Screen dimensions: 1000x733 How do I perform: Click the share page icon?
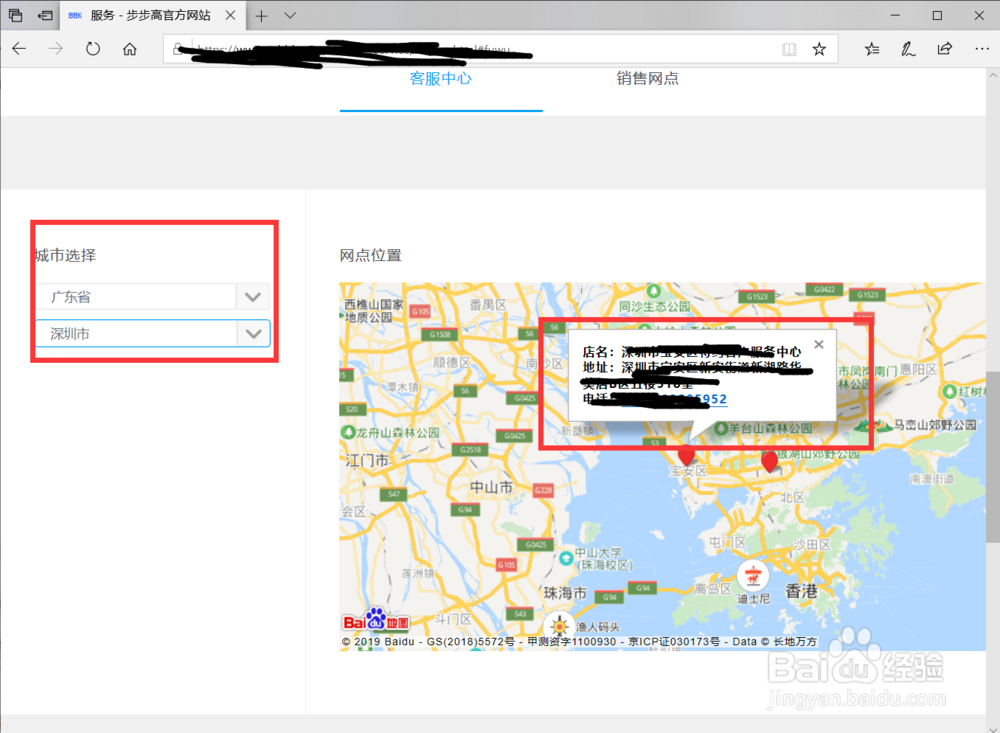pyautogui.click(x=945, y=49)
